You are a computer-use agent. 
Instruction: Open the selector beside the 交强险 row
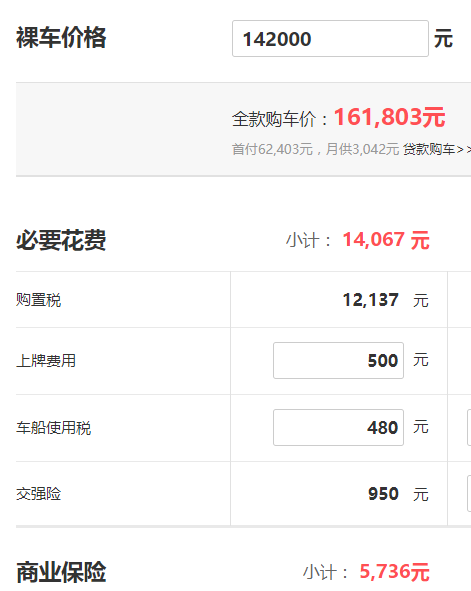point(469,493)
